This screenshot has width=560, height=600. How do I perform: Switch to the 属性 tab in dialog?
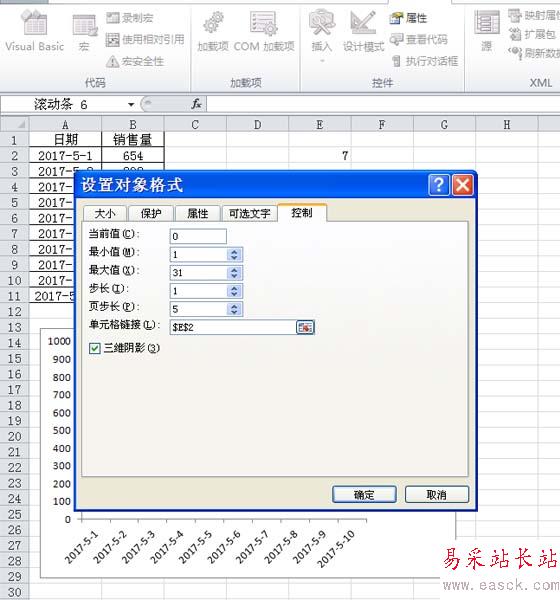[x=198, y=213]
